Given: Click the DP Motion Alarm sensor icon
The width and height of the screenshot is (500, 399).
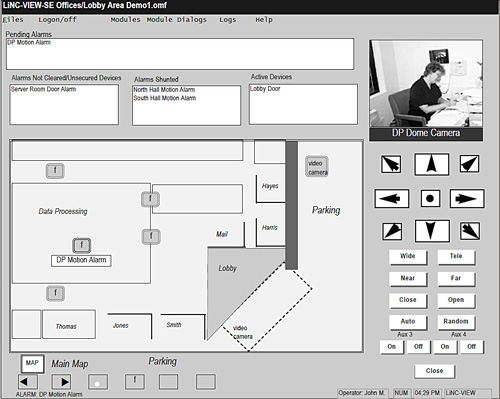Looking at the screenshot, I should 82,245.
